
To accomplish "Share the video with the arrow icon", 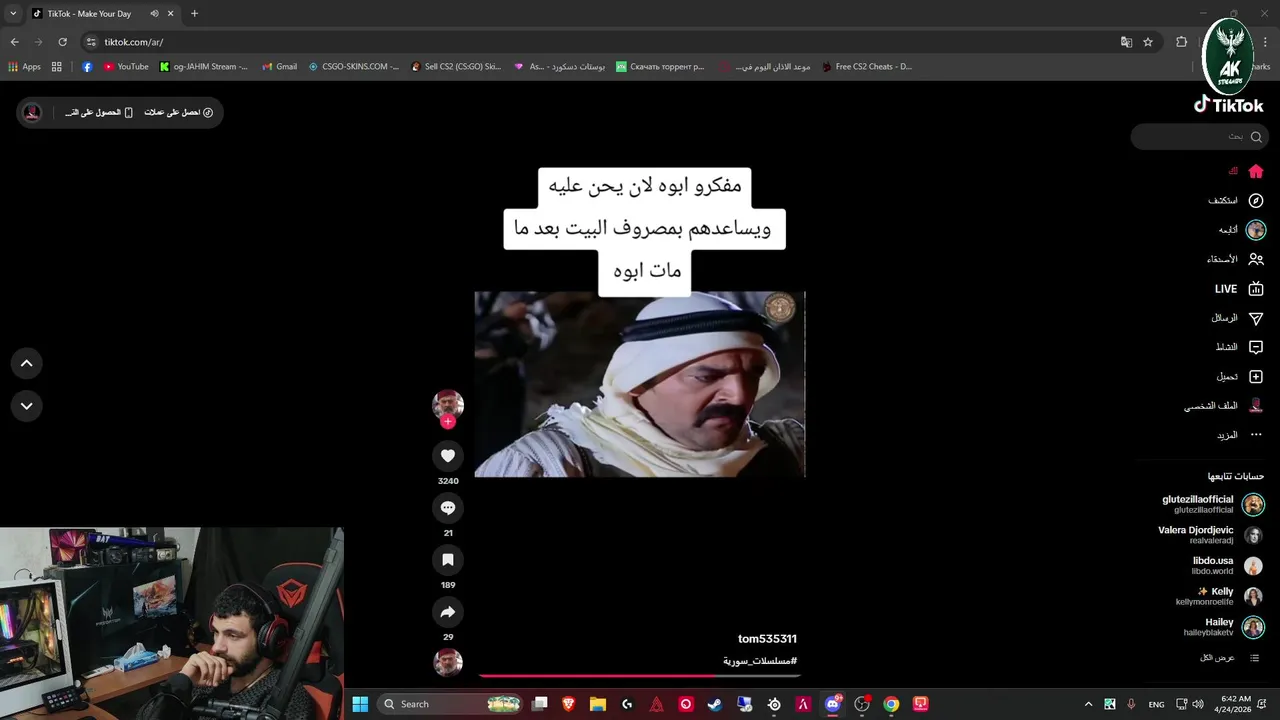I will [x=448, y=612].
